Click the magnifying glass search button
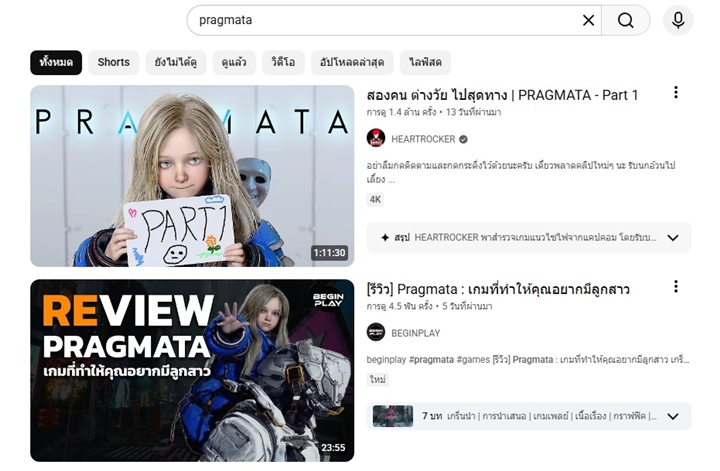Screen dimensions: 720x471 tap(625, 20)
